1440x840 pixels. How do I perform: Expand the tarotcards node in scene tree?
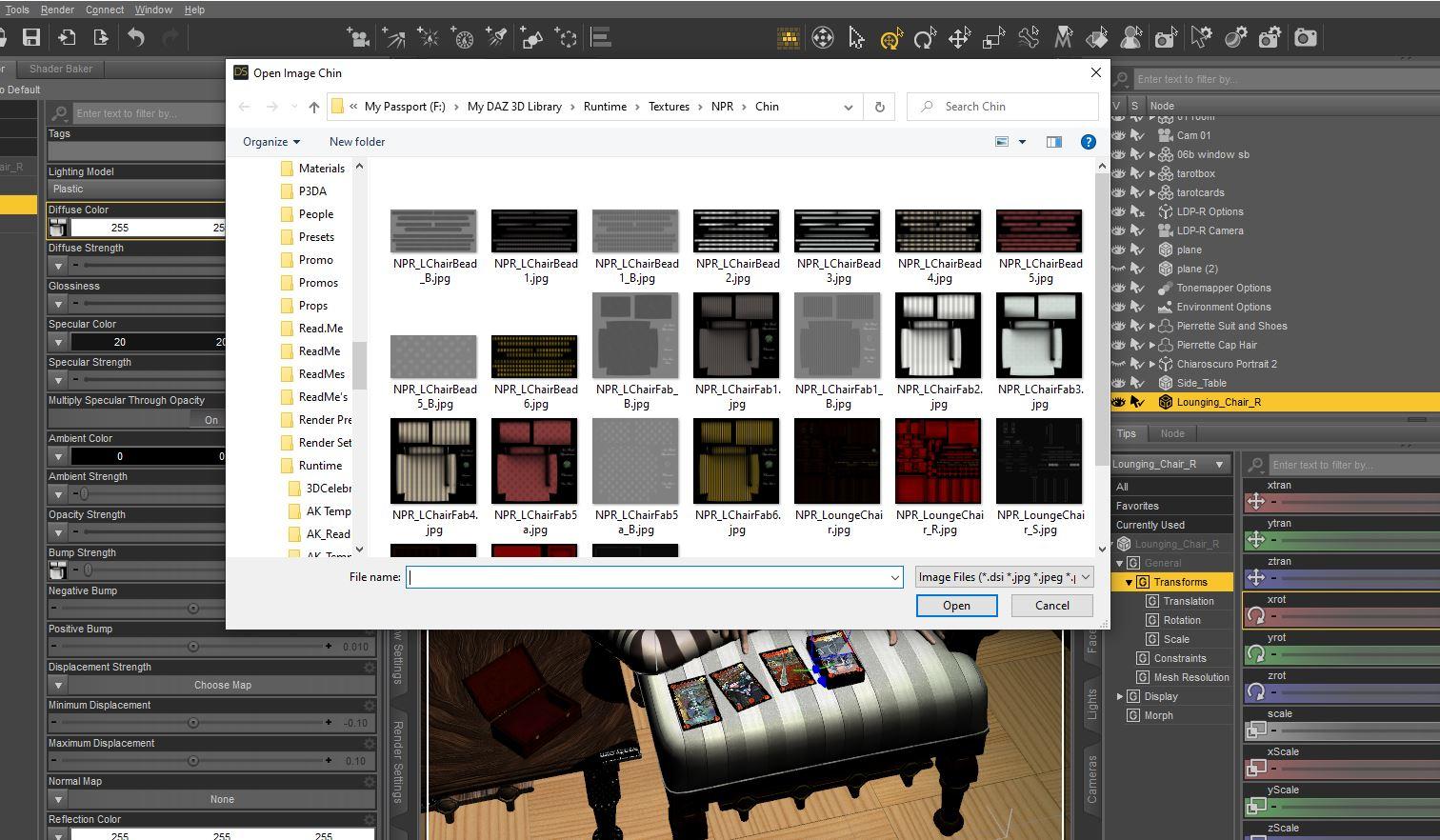[1152, 192]
